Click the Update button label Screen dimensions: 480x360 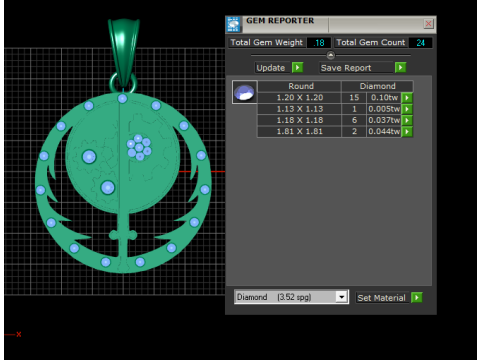[271, 68]
